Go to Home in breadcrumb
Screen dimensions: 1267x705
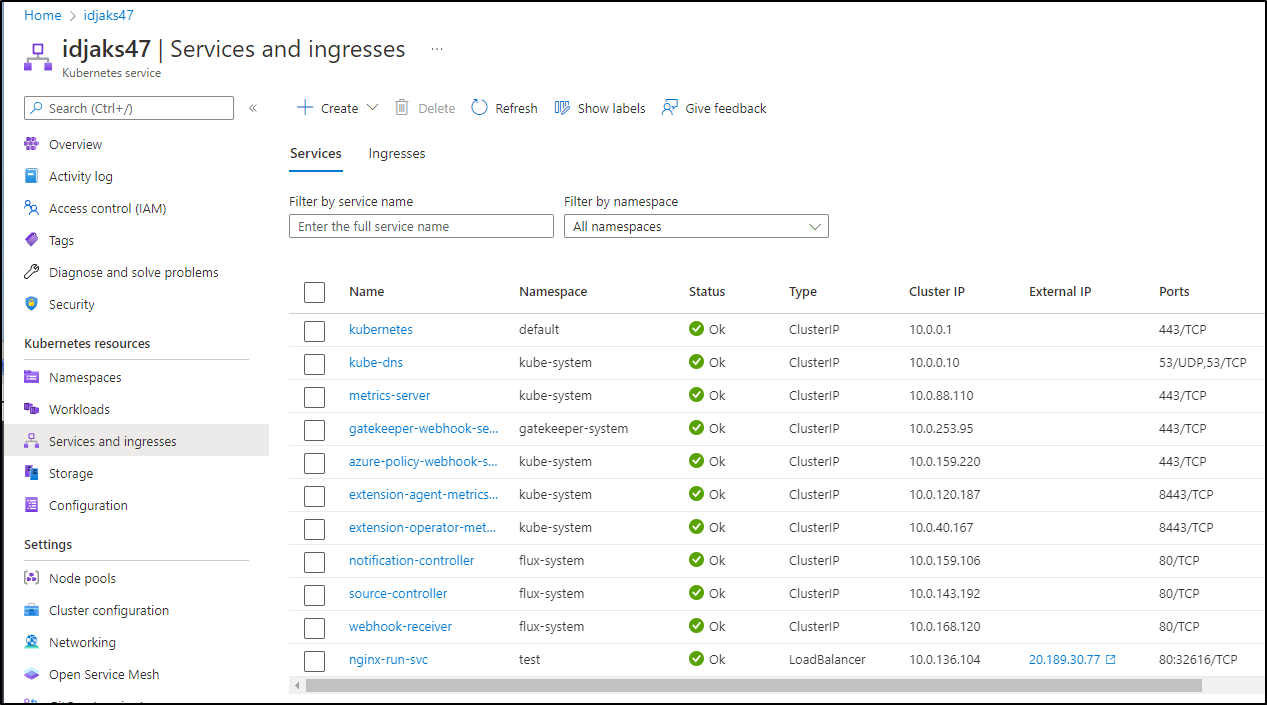pyautogui.click(x=43, y=15)
